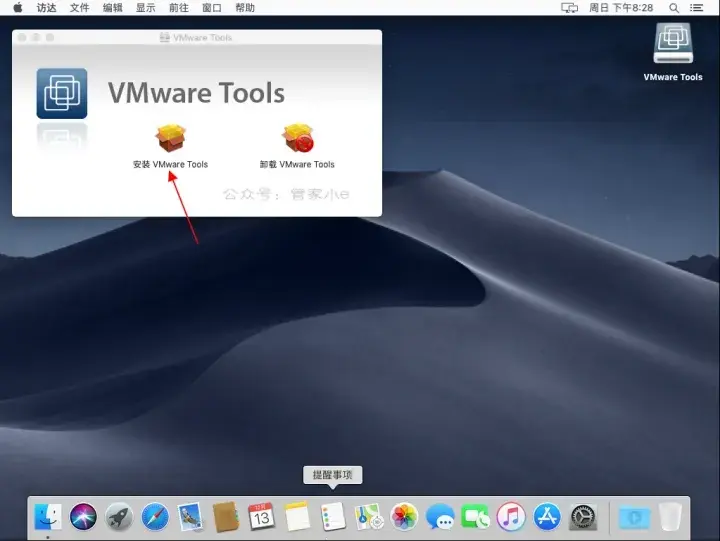Open iTunes music icon in dock
720x541 pixels.
[511, 517]
